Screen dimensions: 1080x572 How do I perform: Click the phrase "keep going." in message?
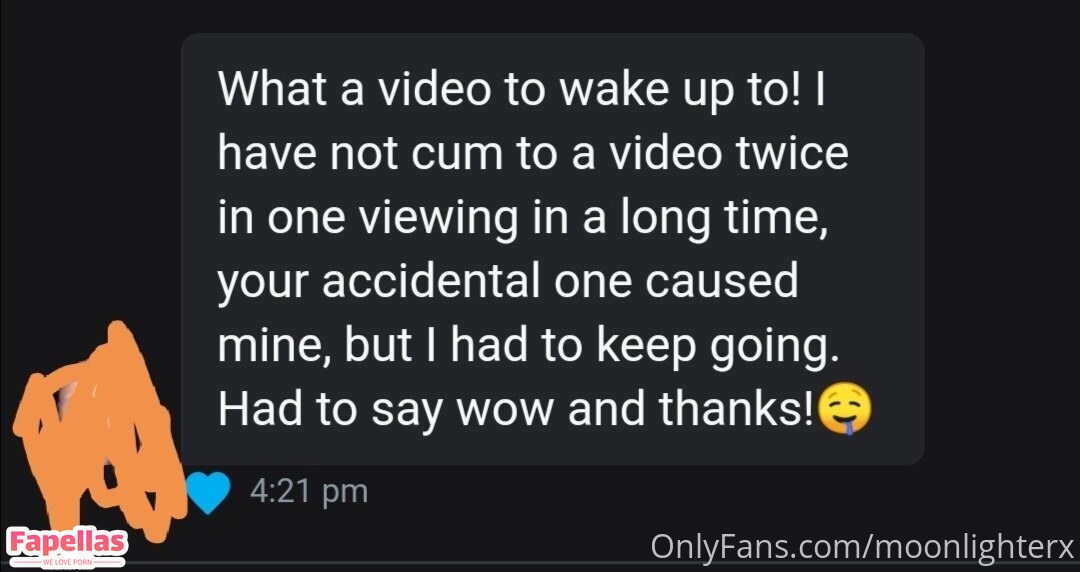pyautogui.click(x=718, y=348)
